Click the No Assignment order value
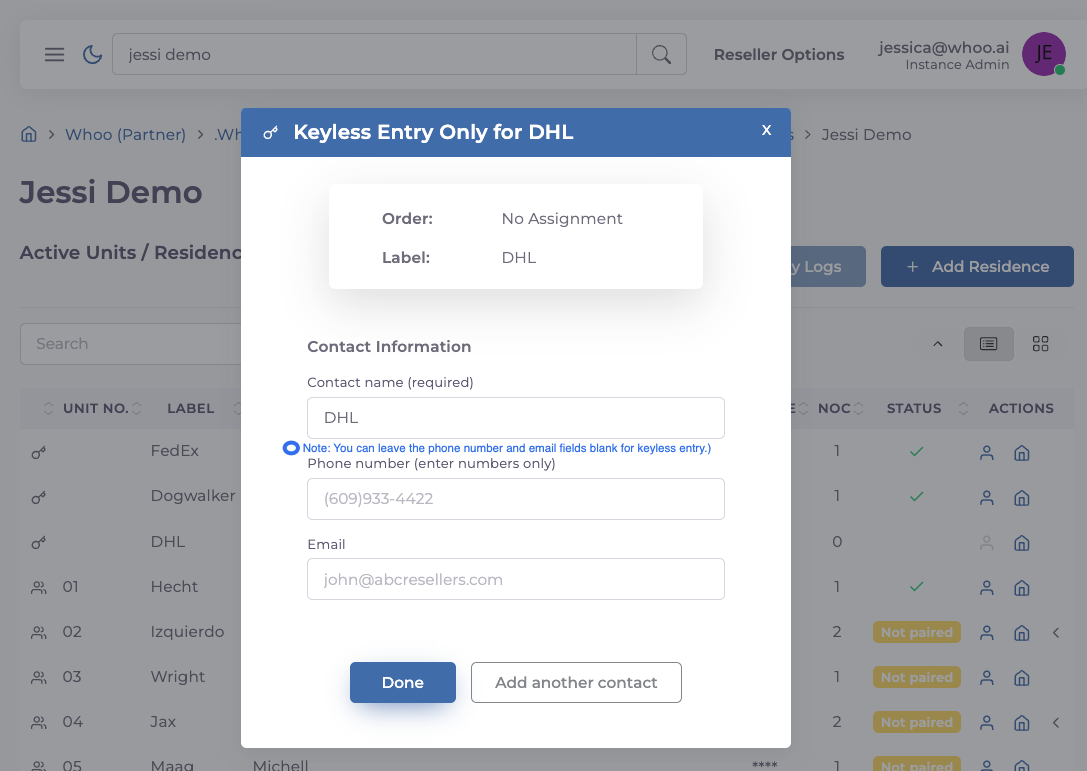This screenshot has height=771, width=1087. click(562, 218)
